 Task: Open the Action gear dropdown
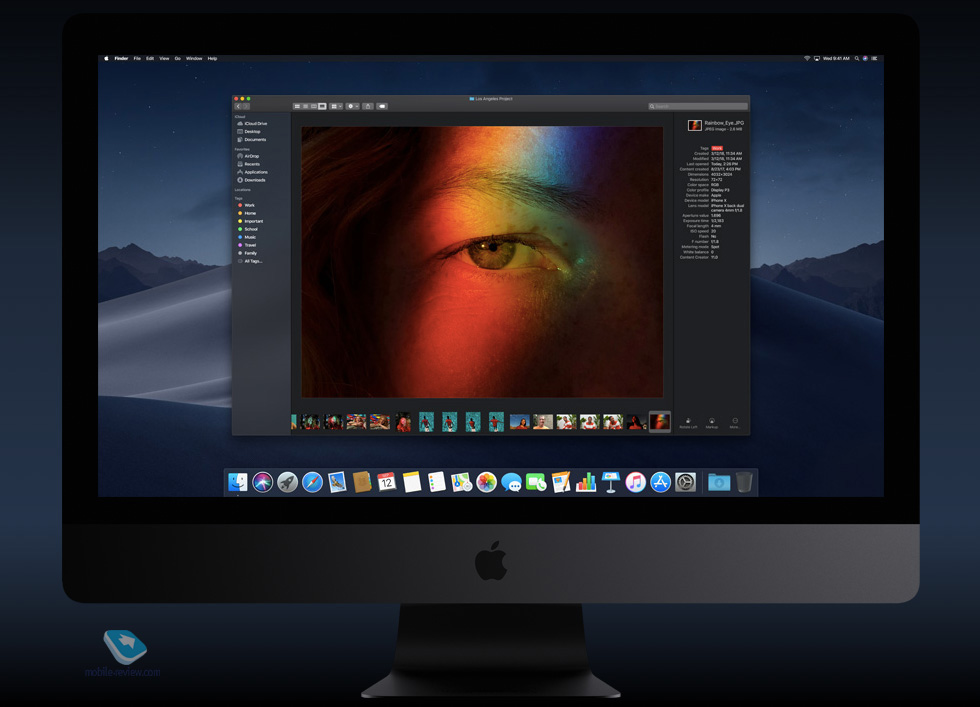point(352,106)
